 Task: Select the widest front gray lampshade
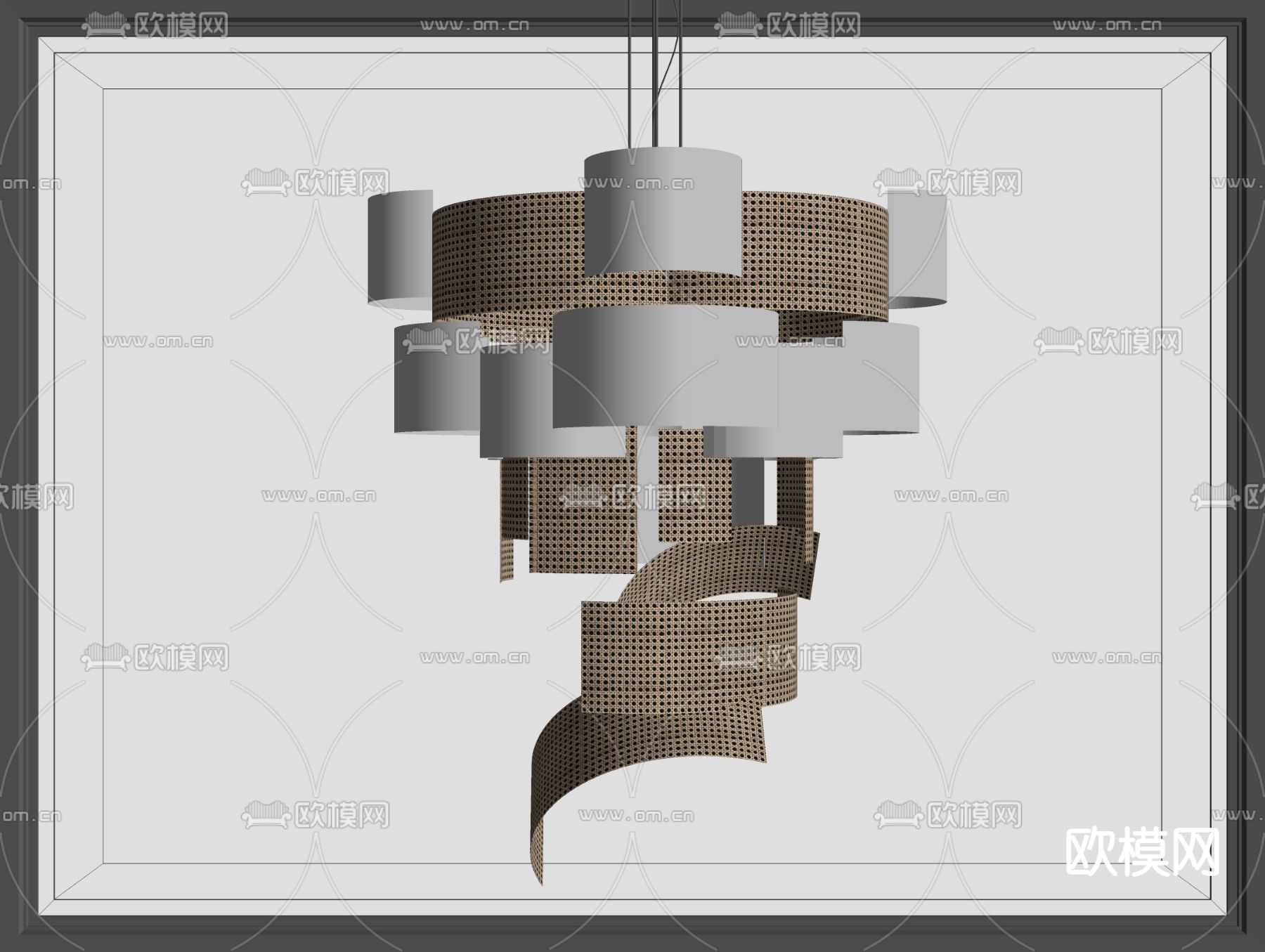(664, 369)
